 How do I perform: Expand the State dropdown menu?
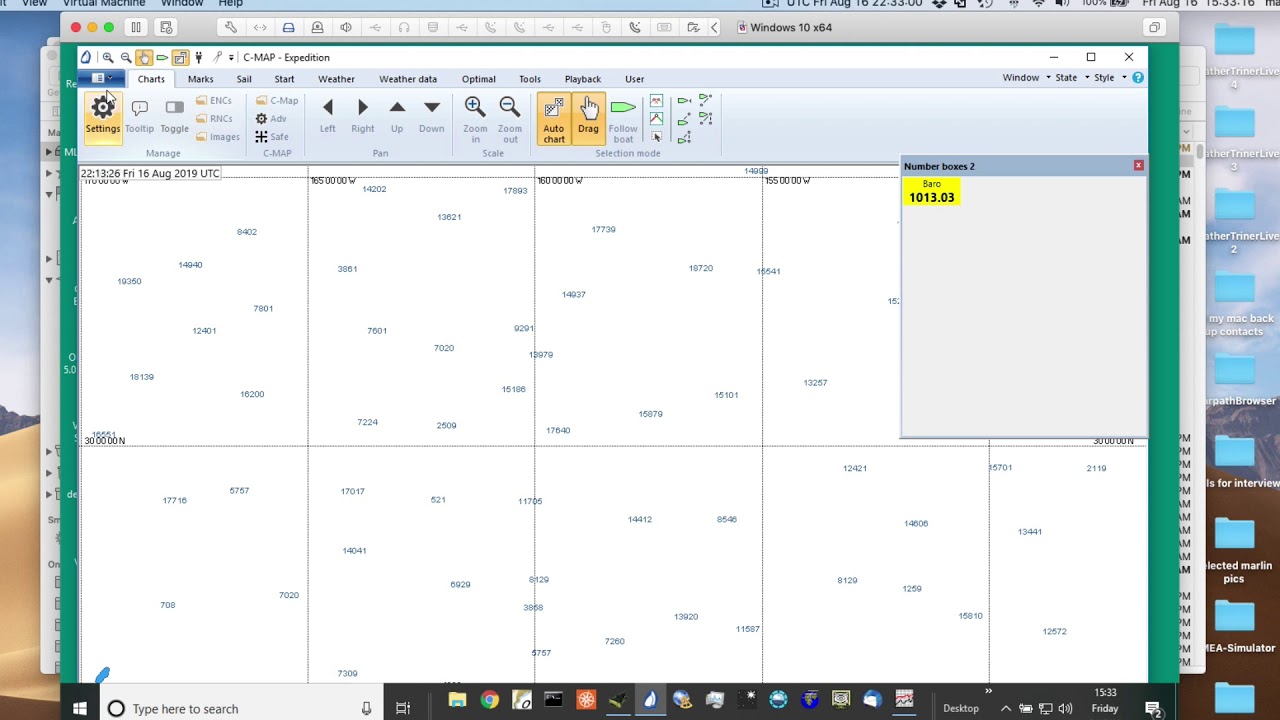[1072, 78]
